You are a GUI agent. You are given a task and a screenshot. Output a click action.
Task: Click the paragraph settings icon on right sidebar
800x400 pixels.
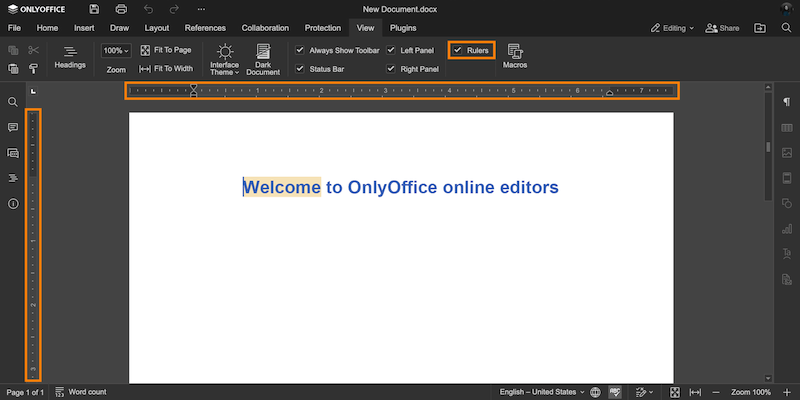(x=786, y=102)
